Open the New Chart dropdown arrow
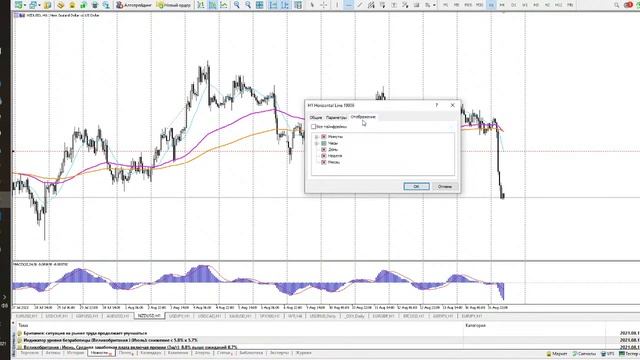 tap(25, 5)
